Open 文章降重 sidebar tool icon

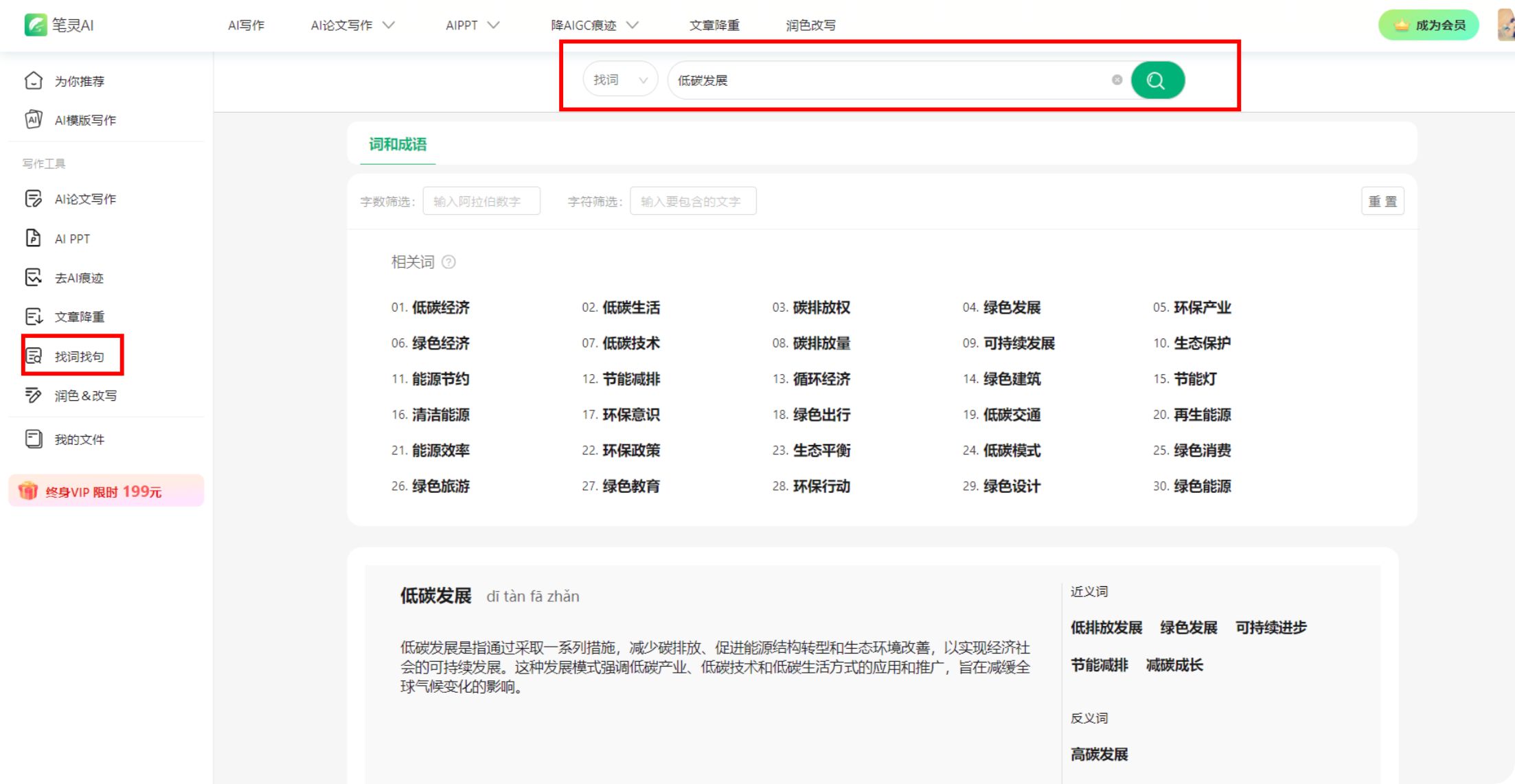click(33, 316)
